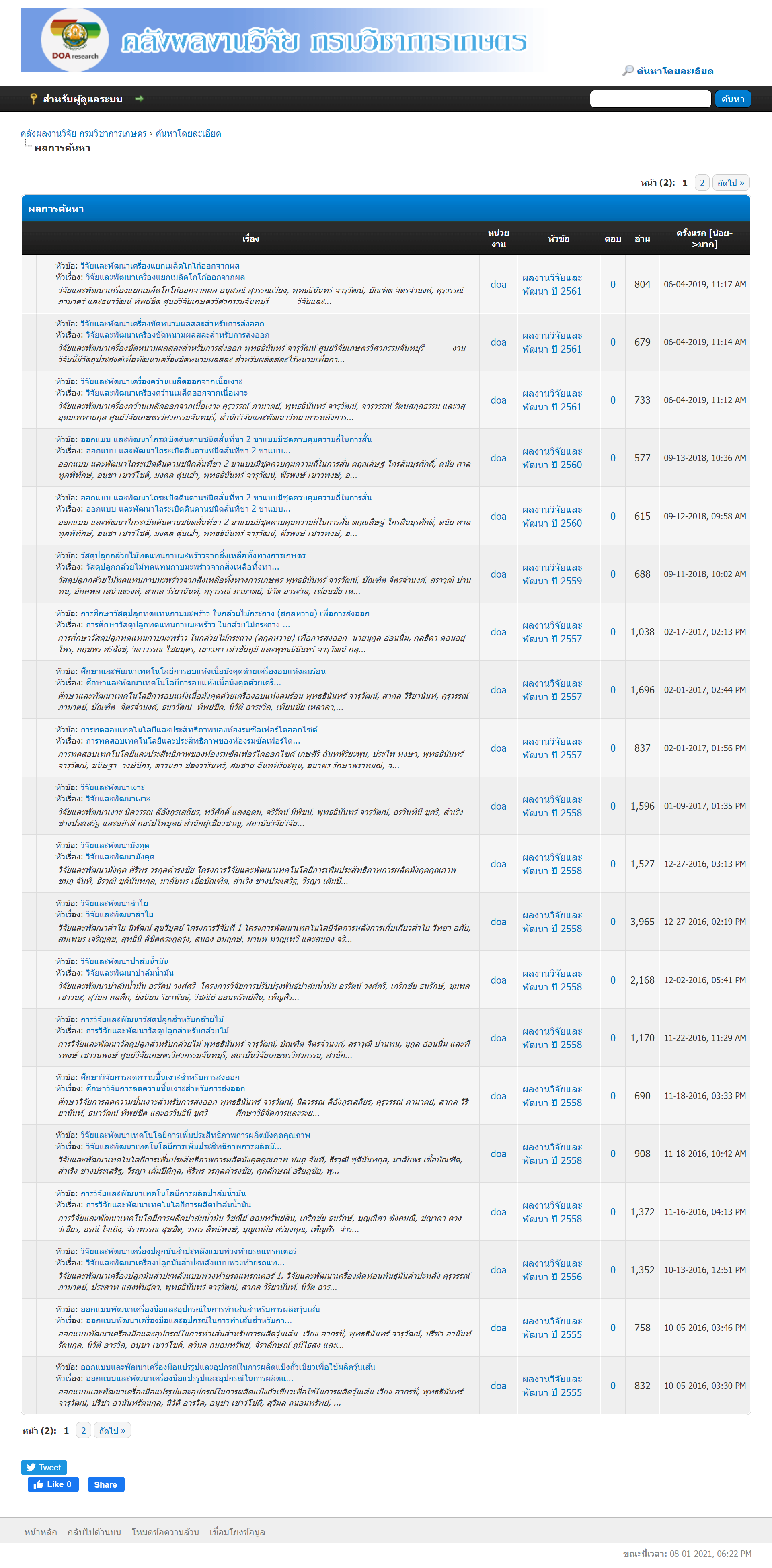Click the ค้นหา search button
This screenshot has height=1568, width=772.
[x=733, y=98]
